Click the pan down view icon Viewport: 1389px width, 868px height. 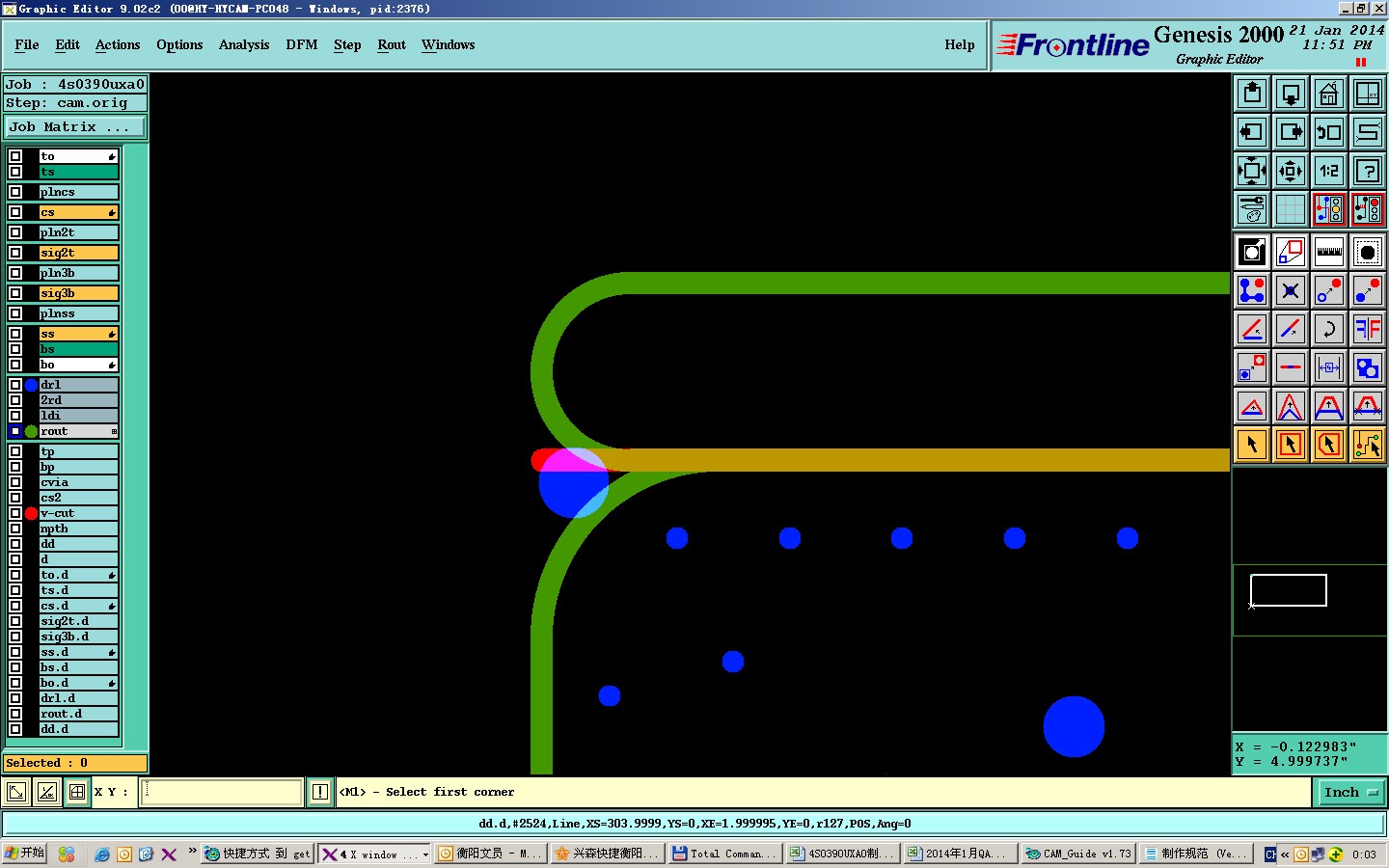(x=1291, y=94)
